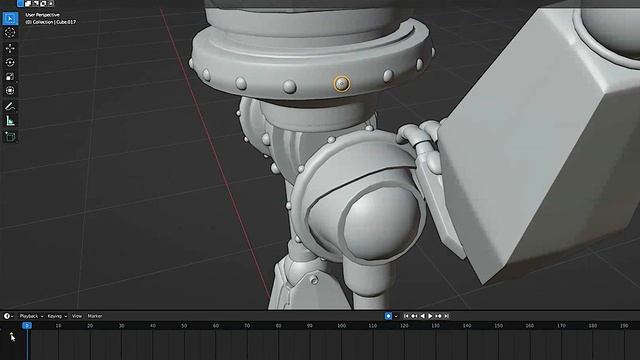This screenshot has width=640, height=360.
Task: Choose the Rotate tool
Action: pos(10,62)
